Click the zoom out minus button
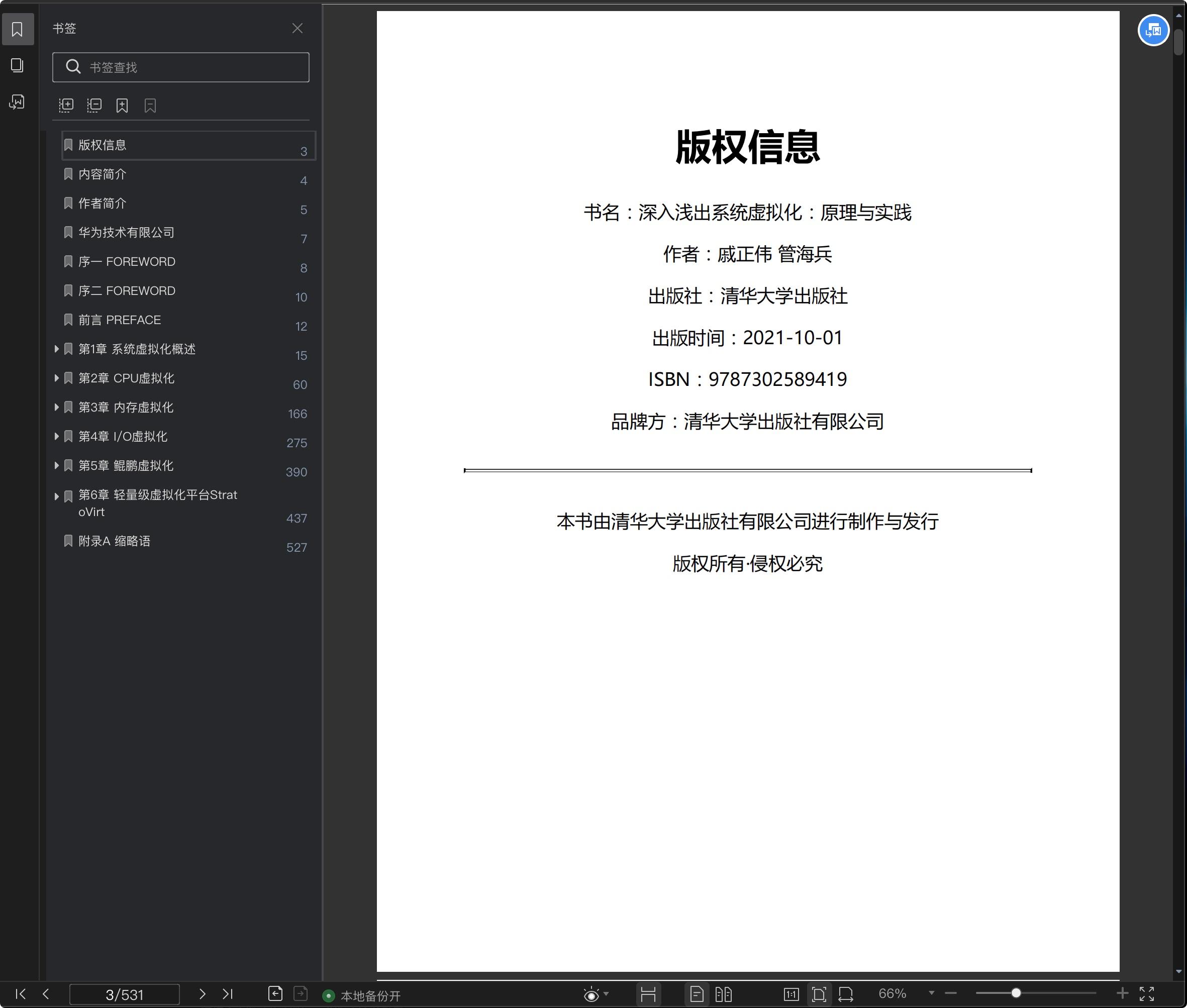Viewport: 1187px width, 1008px height. [x=951, y=993]
